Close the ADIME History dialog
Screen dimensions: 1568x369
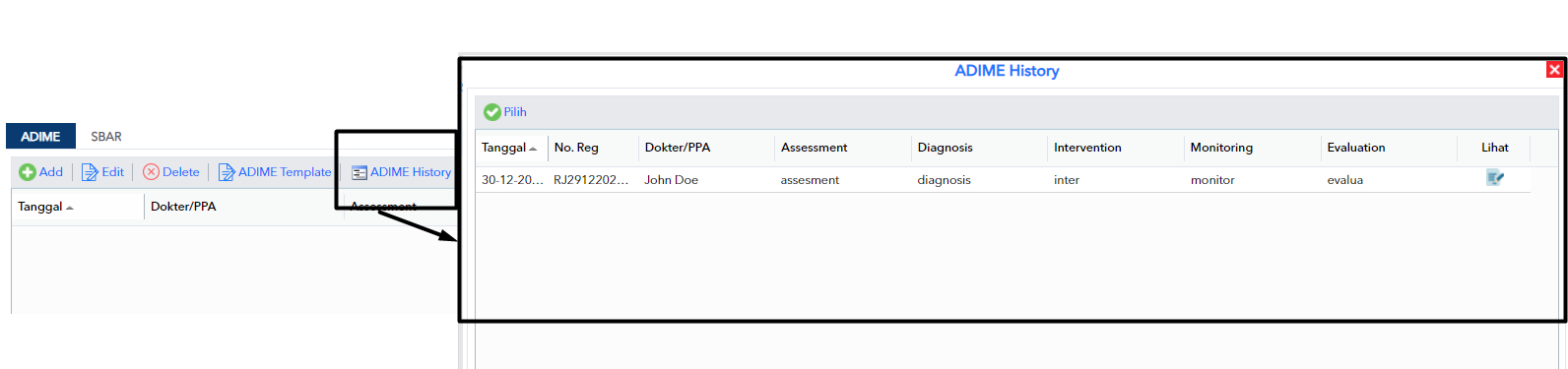tap(1554, 69)
